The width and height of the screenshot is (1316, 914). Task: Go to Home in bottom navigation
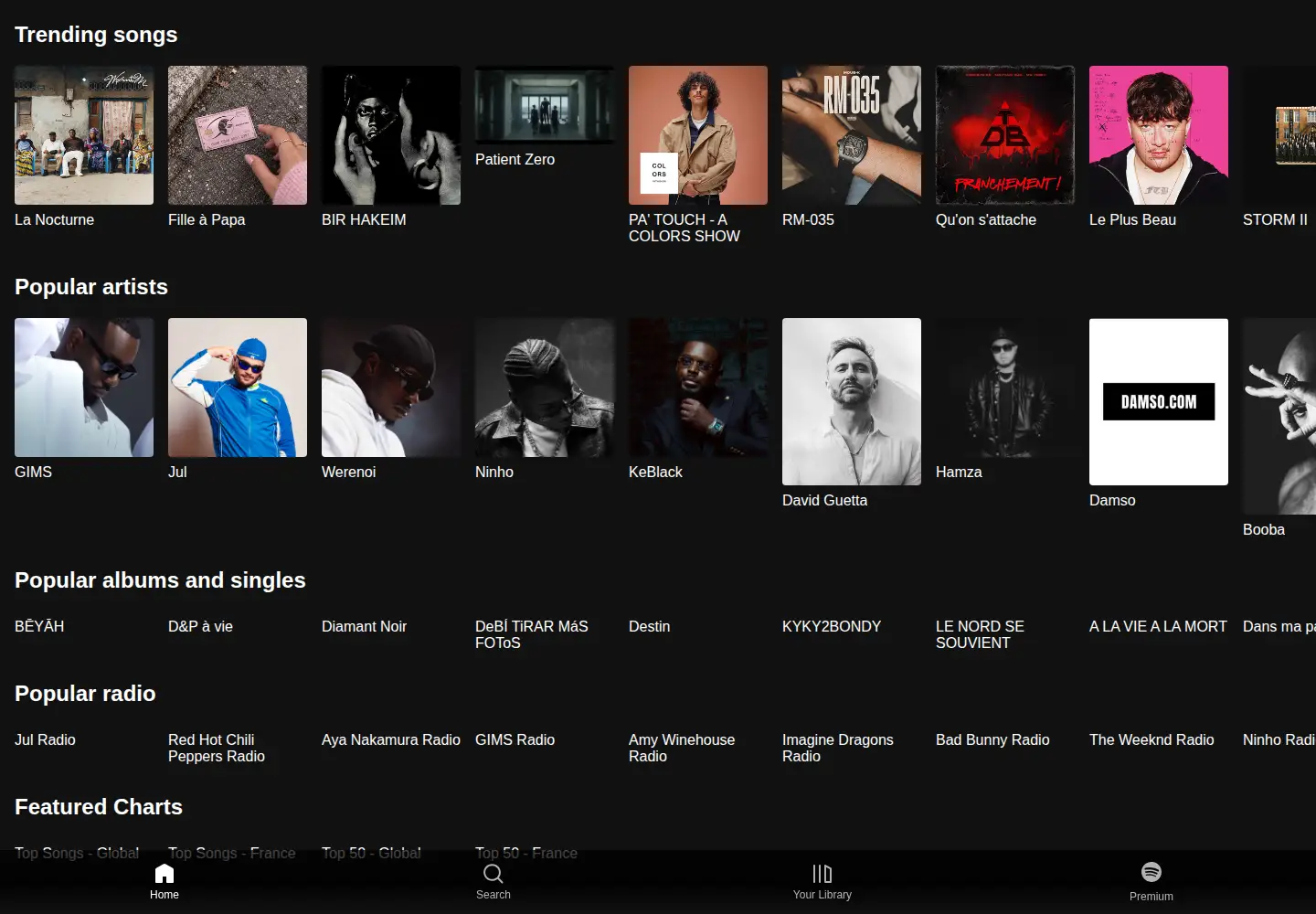(164, 882)
